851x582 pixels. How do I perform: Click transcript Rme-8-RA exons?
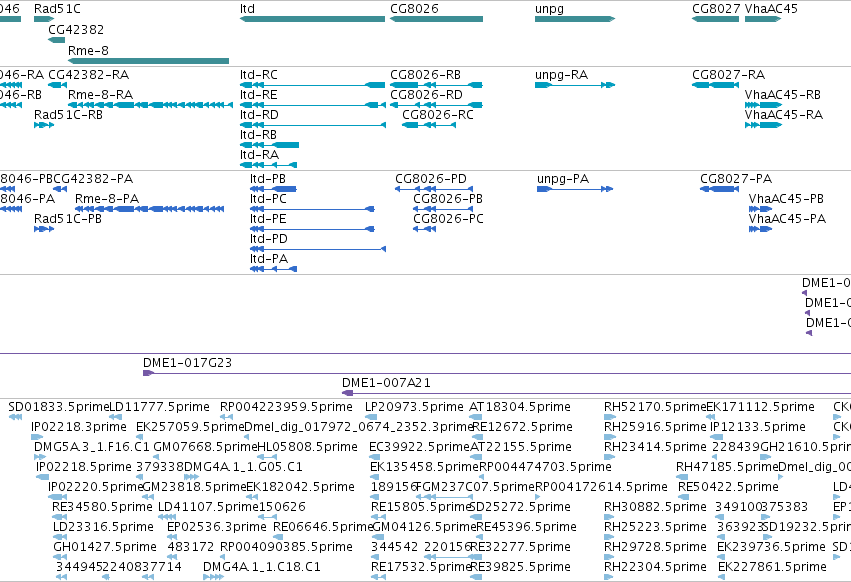pos(150,105)
